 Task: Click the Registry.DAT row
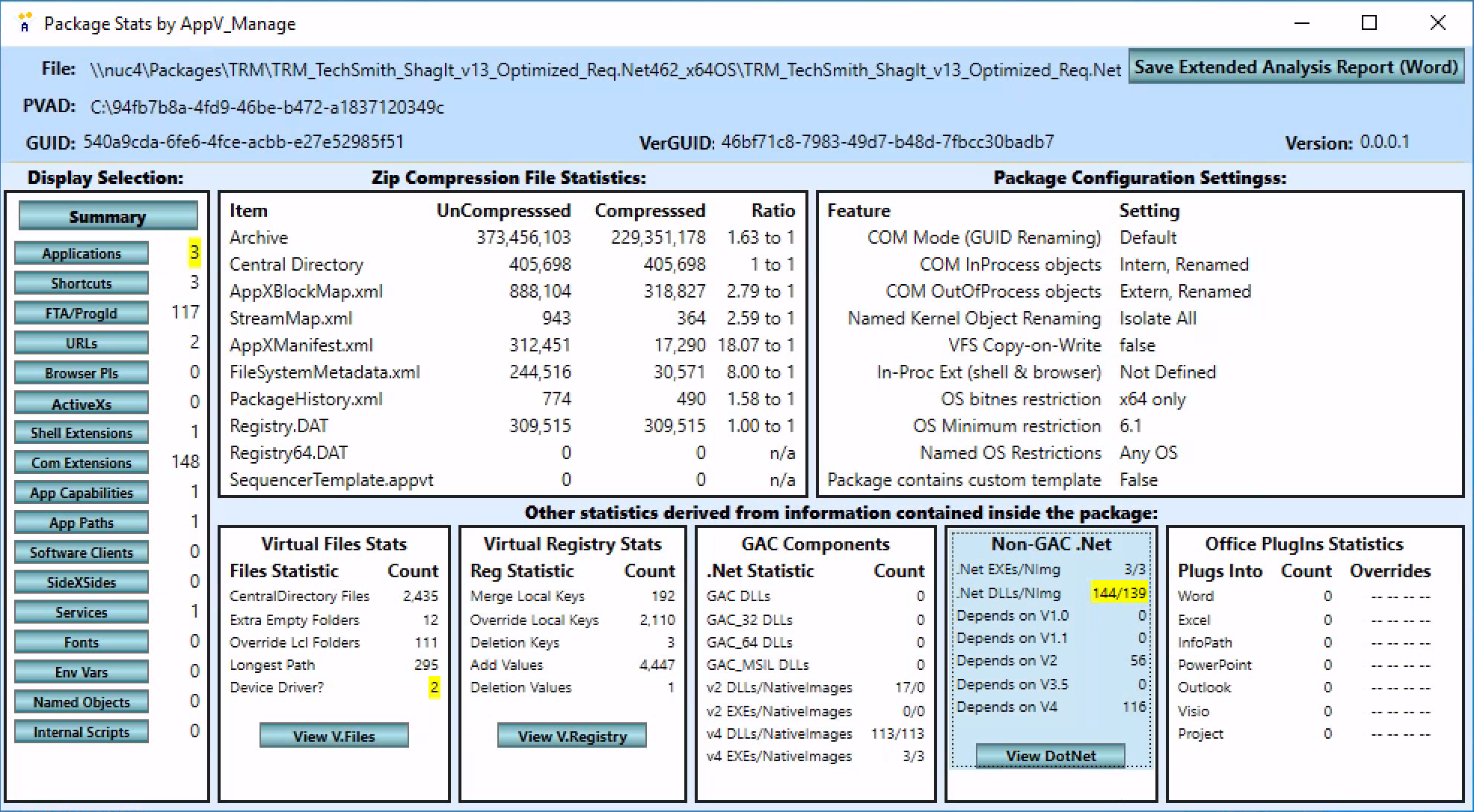(x=512, y=426)
